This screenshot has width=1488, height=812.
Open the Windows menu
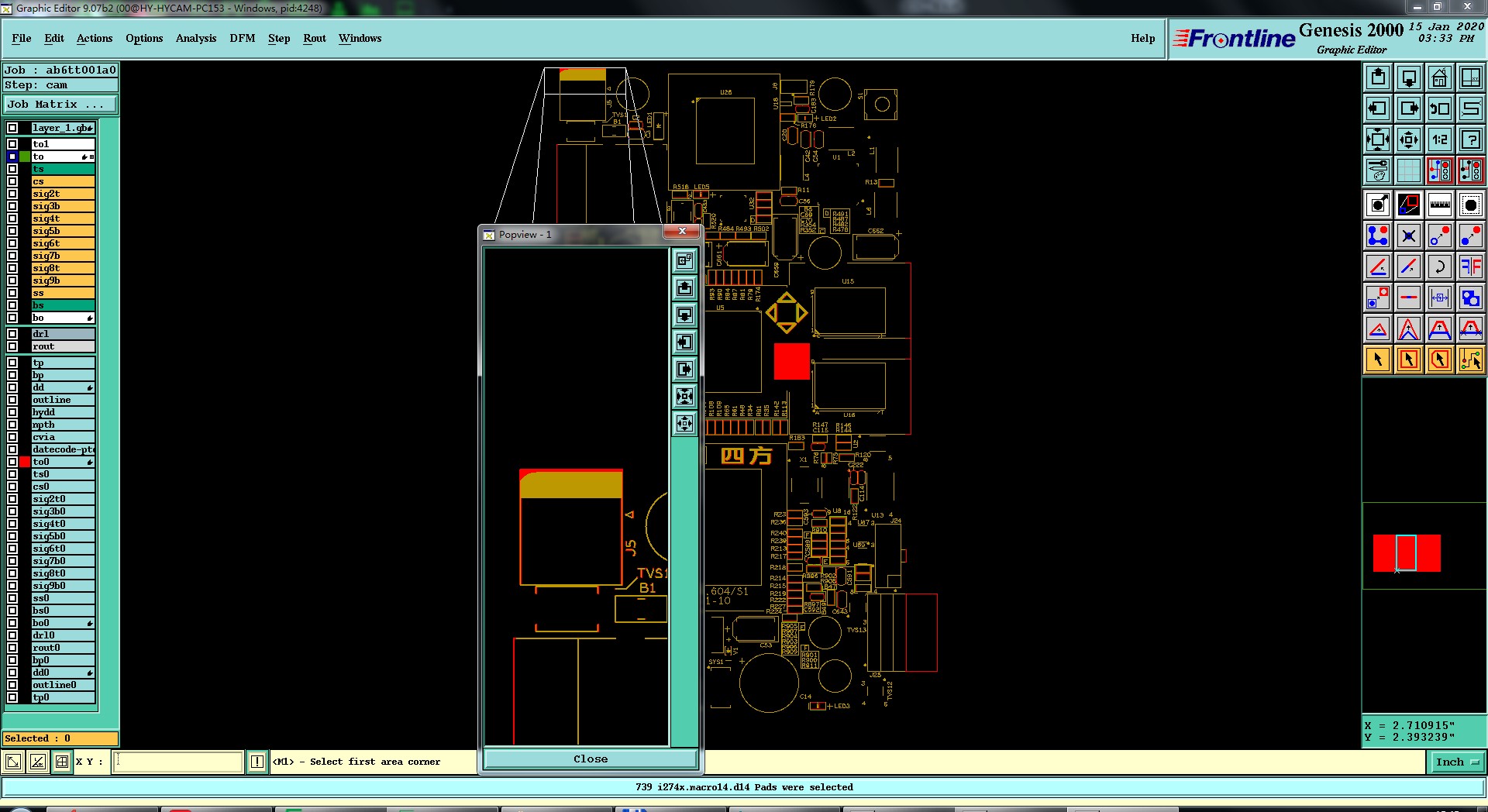360,38
